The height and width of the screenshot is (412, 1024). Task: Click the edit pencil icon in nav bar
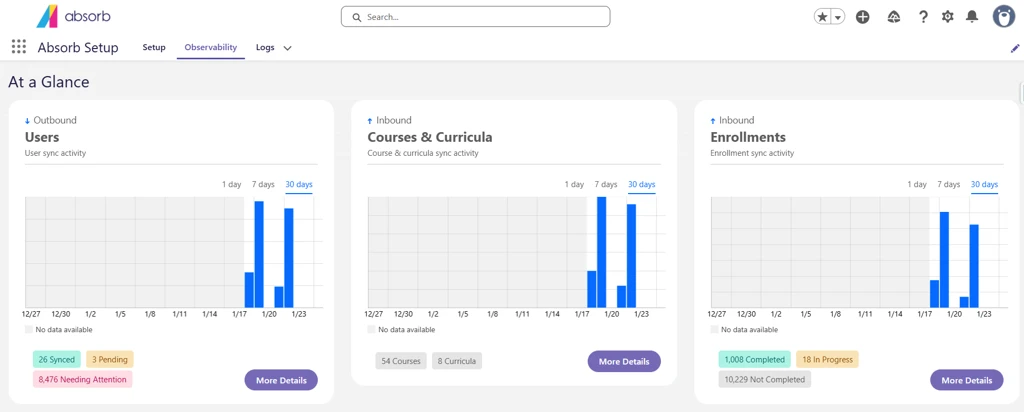point(1015,48)
